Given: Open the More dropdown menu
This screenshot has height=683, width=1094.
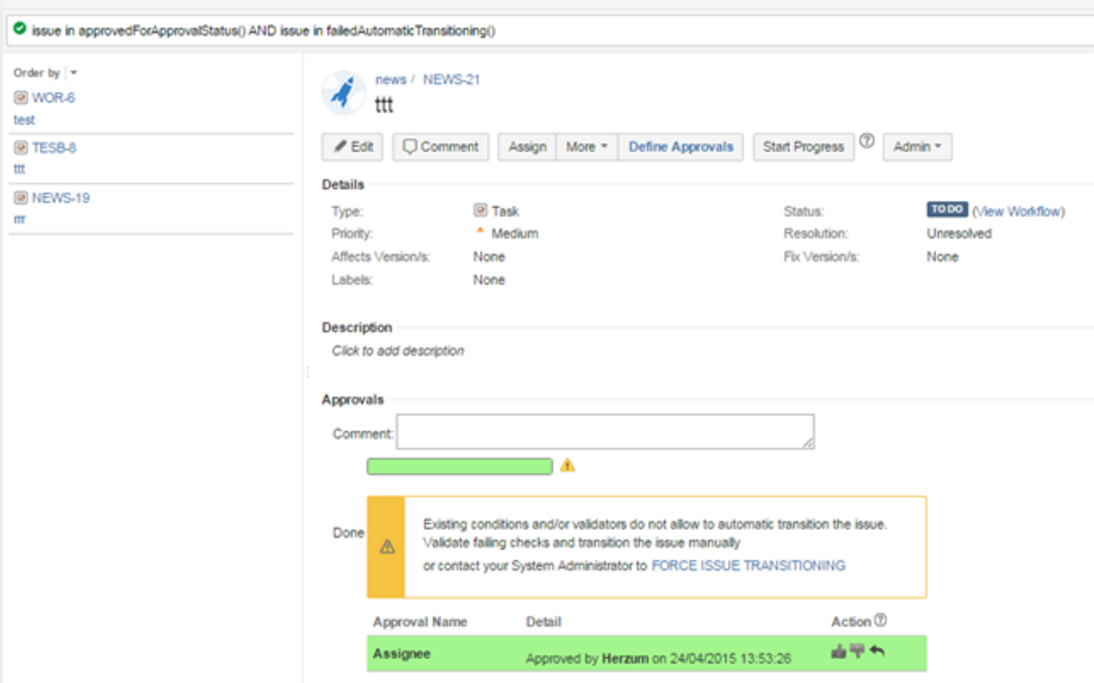Looking at the screenshot, I should [x=587, y=147].
